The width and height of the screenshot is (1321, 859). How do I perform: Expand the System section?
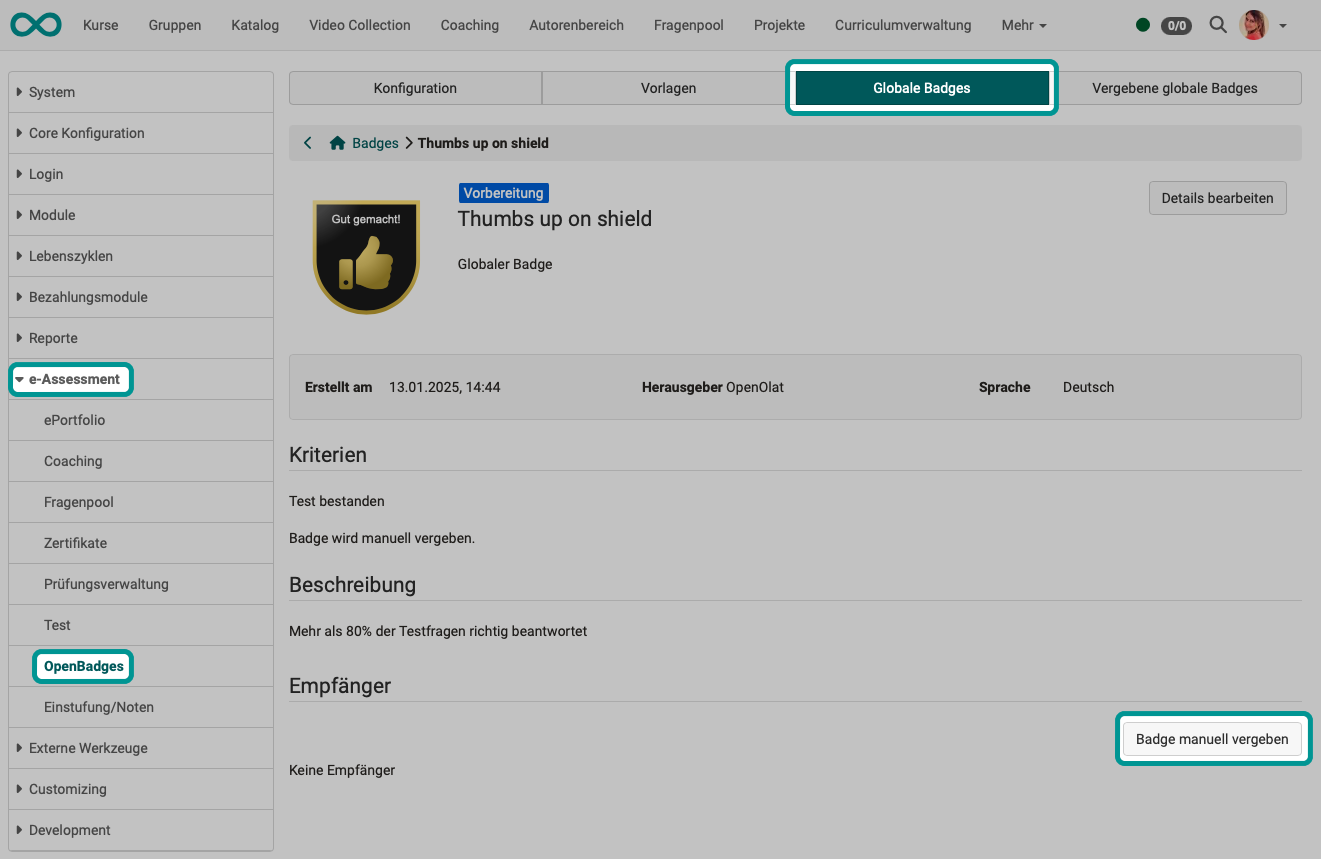pos(53,92)
